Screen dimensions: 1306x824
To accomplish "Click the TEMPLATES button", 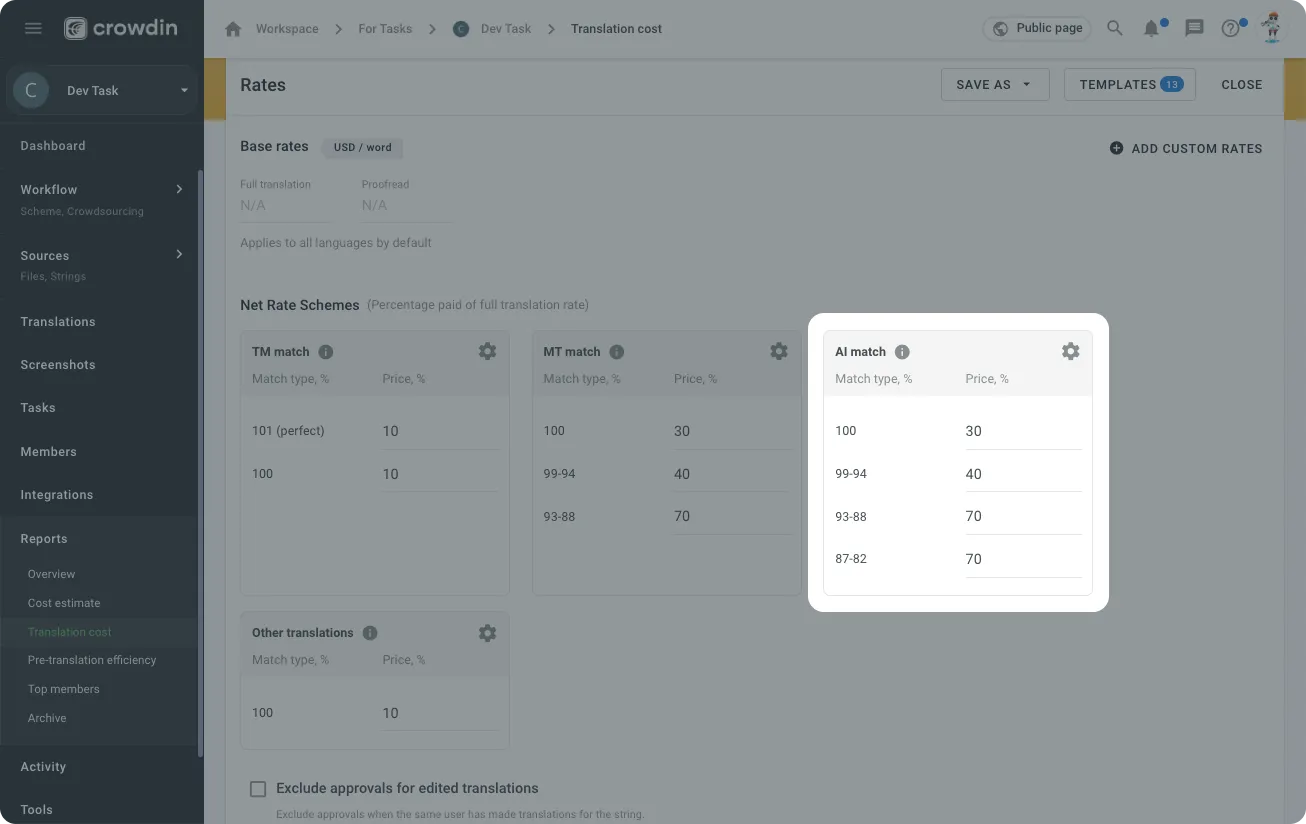I will (x=1129, y=85).
